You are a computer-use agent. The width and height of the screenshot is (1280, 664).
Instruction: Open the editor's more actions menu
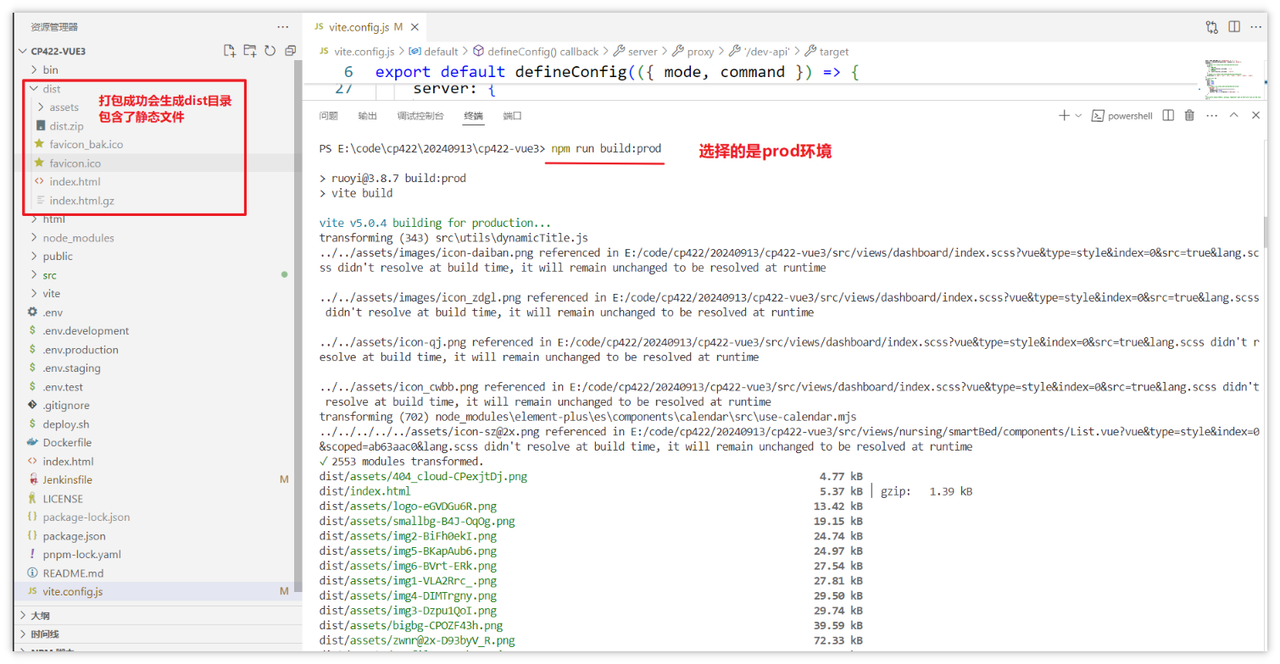pyautogui.click(x=1256, y=27)
